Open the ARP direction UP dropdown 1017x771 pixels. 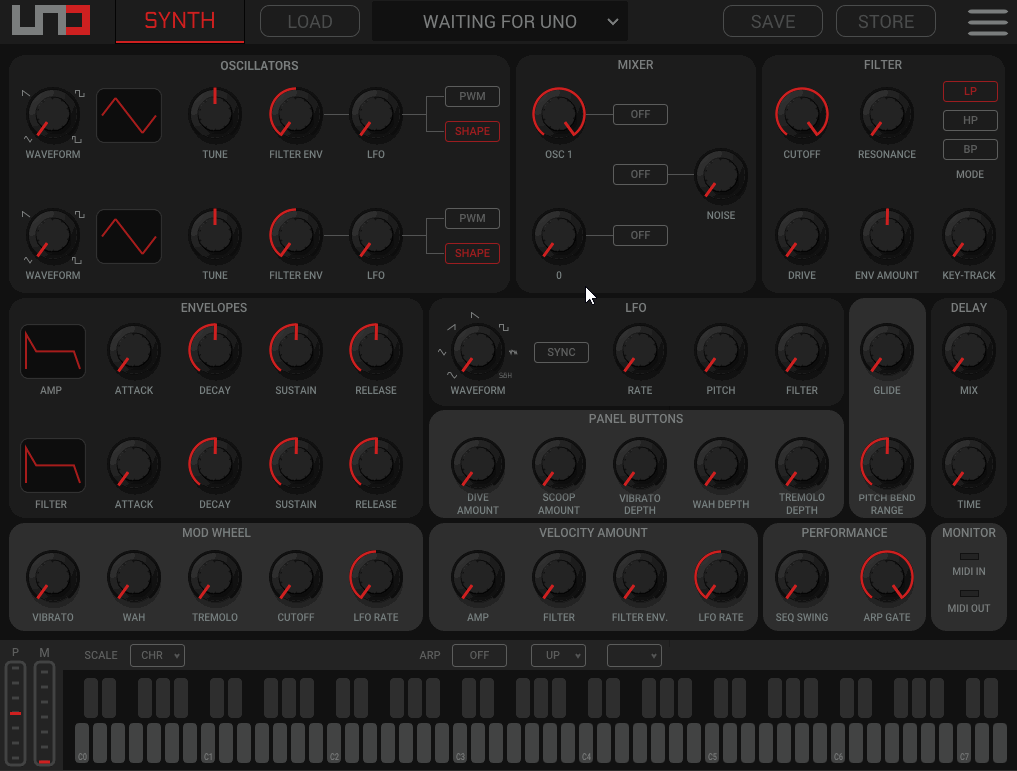(x=558, y=655)
